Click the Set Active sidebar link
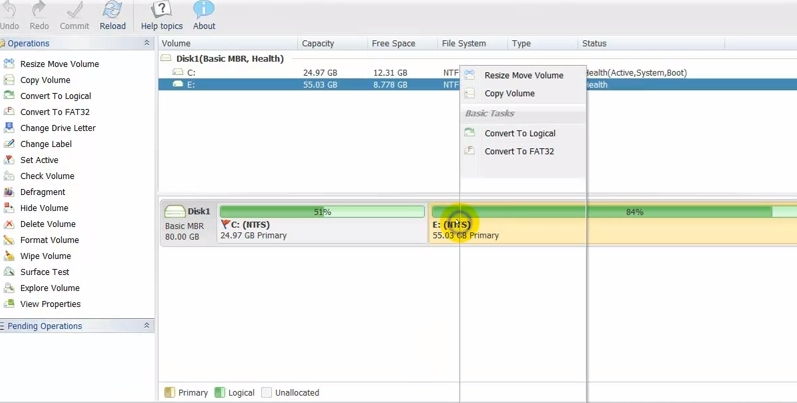 pyautogui.click(x=39, y=160)
